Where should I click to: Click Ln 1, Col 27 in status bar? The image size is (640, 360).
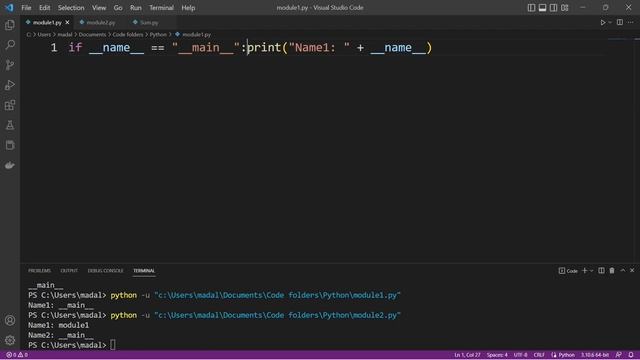[467, 355]
